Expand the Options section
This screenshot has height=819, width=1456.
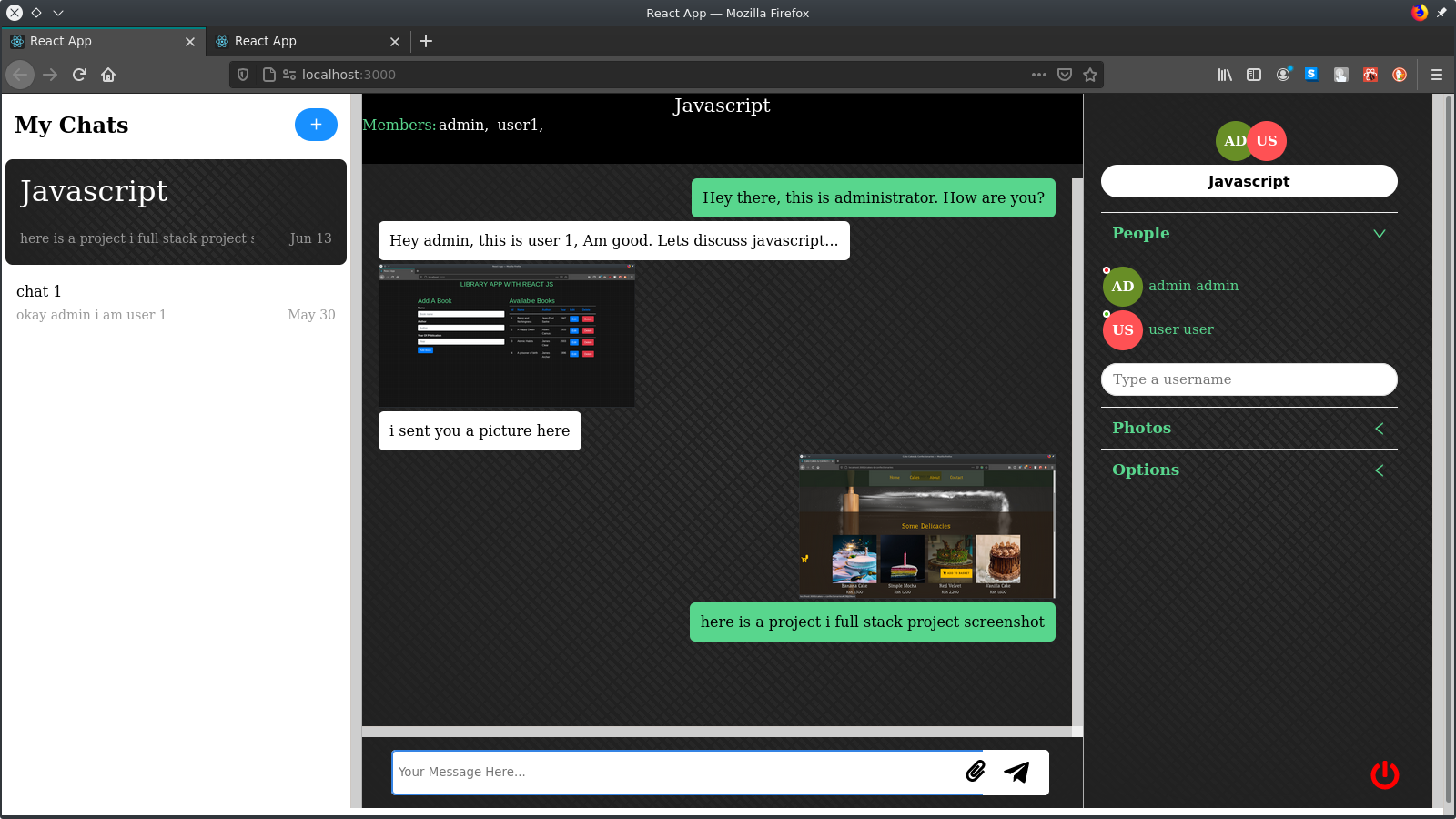tap(1379, 470)
